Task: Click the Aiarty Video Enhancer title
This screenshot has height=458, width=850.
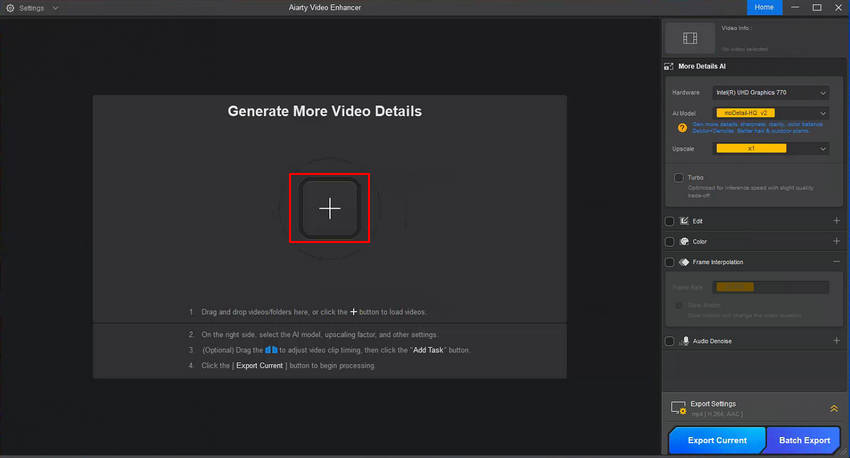Action: [x=325, y=8]
